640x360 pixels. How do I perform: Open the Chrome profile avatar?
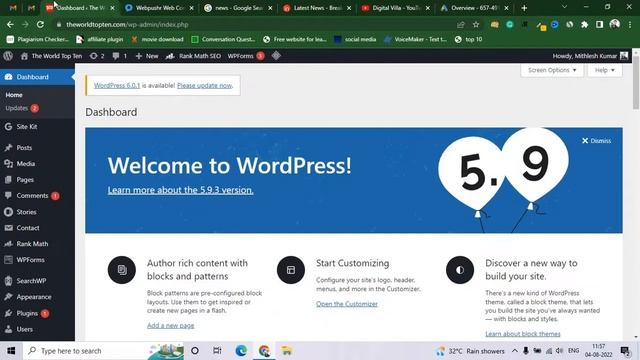pos(615,24)
